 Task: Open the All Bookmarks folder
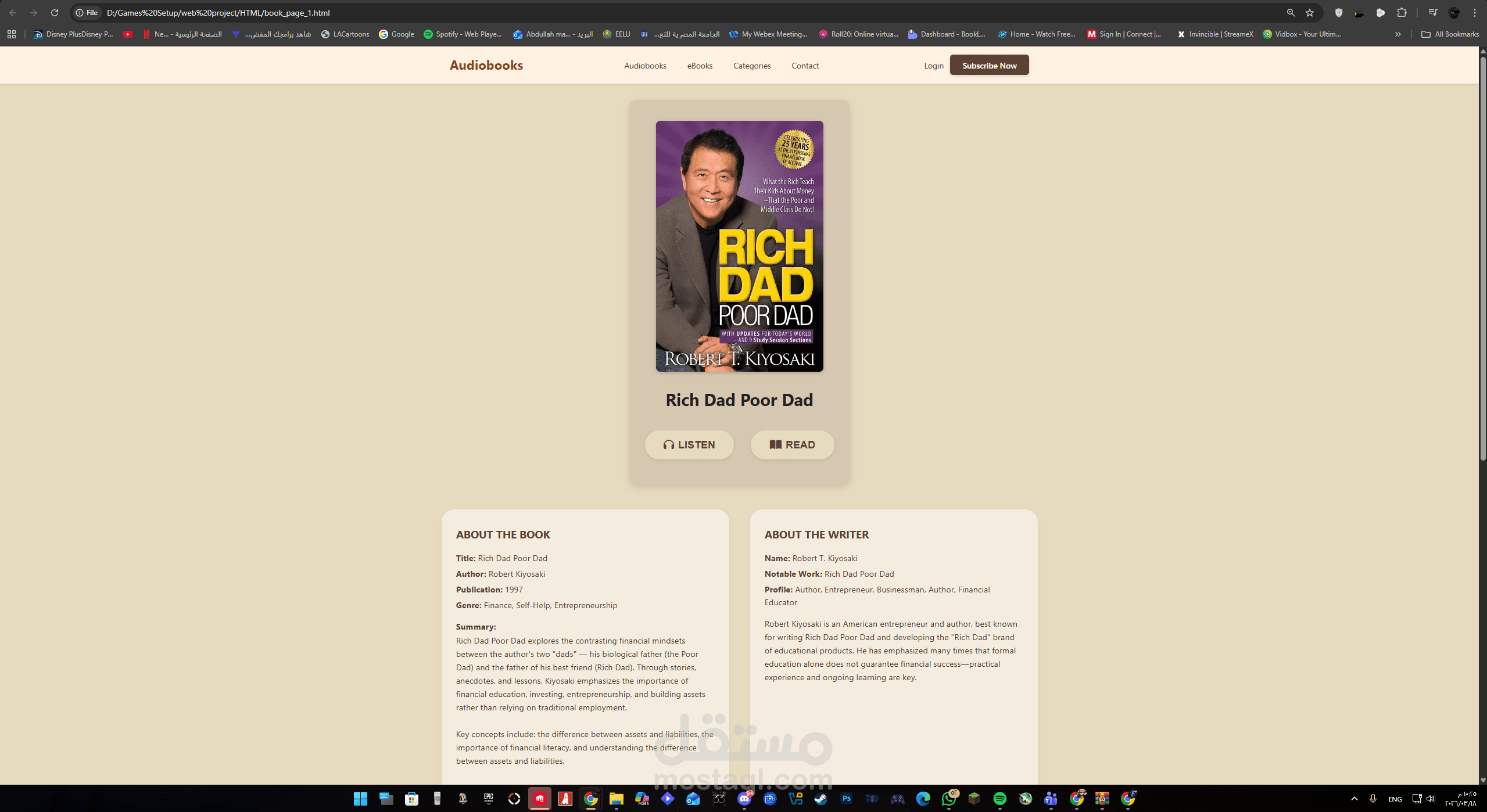[x=1450, y=34]
